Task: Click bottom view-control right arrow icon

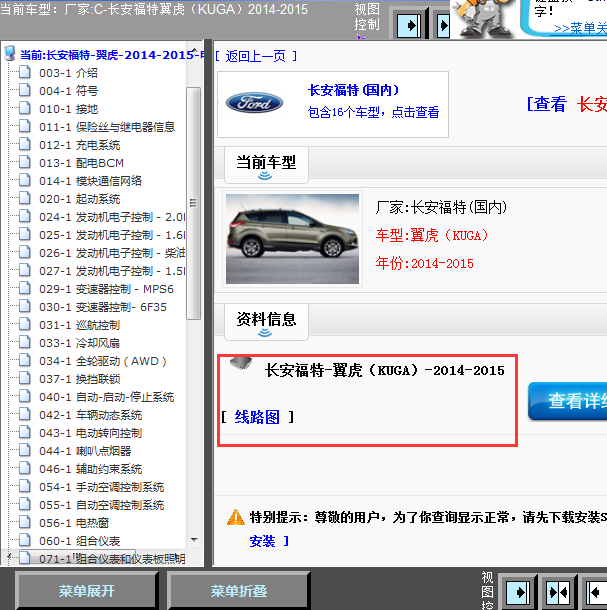Action: 518,593
